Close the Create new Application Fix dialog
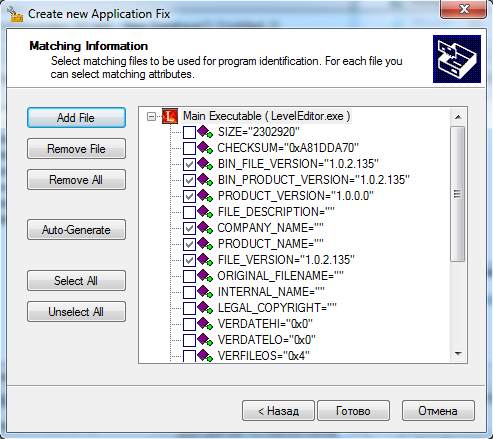The height and width of the screenshot is (439, 493). click(x=464, y=9)
